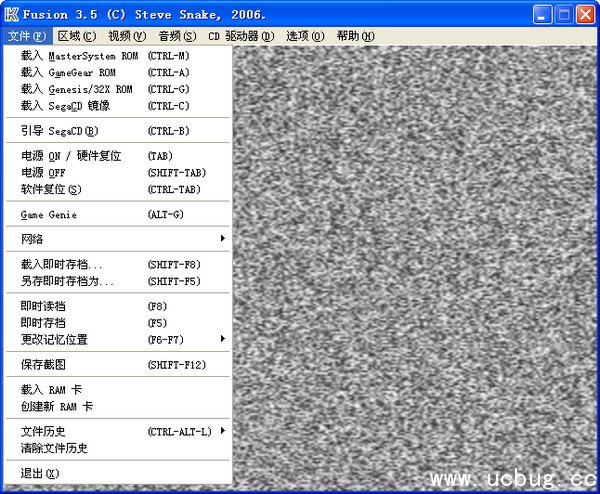Select 另存即时存档为... entry
Viewport: 600px width, 494px height.
pos(118,281)
